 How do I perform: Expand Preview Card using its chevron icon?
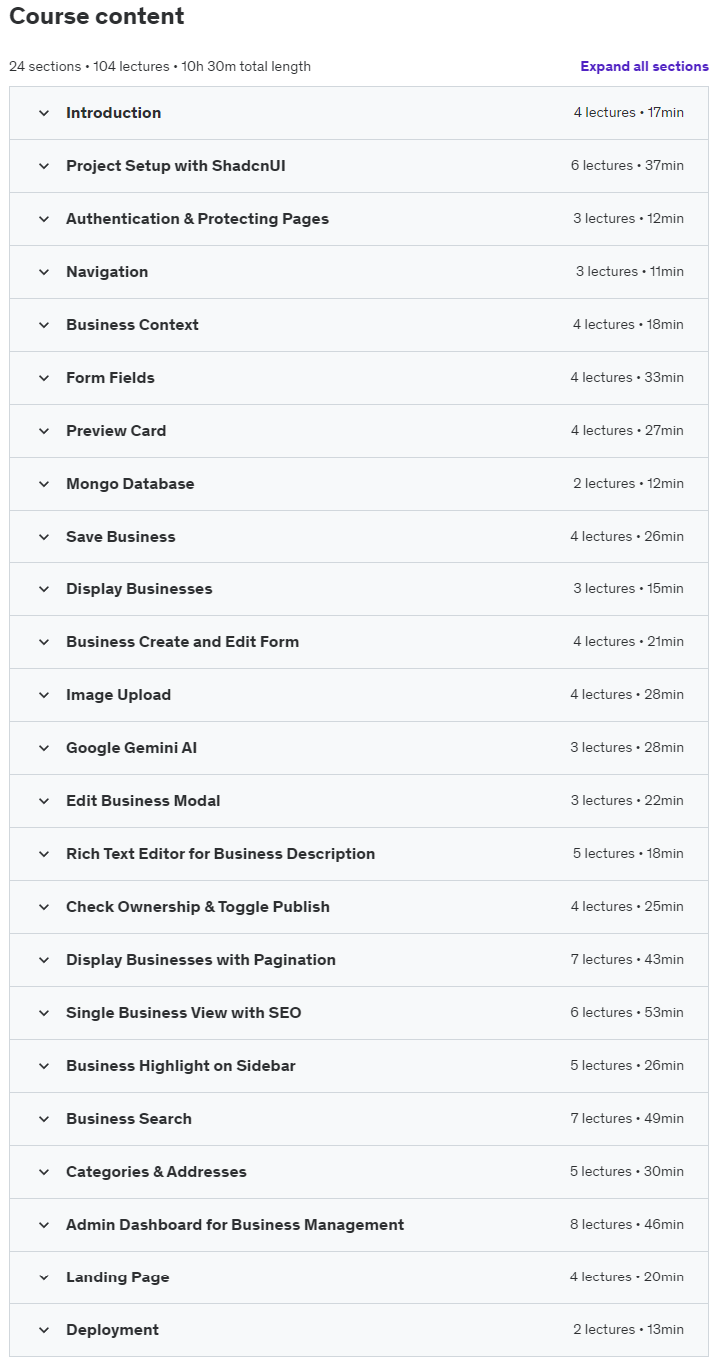click(x=44, y=431)
